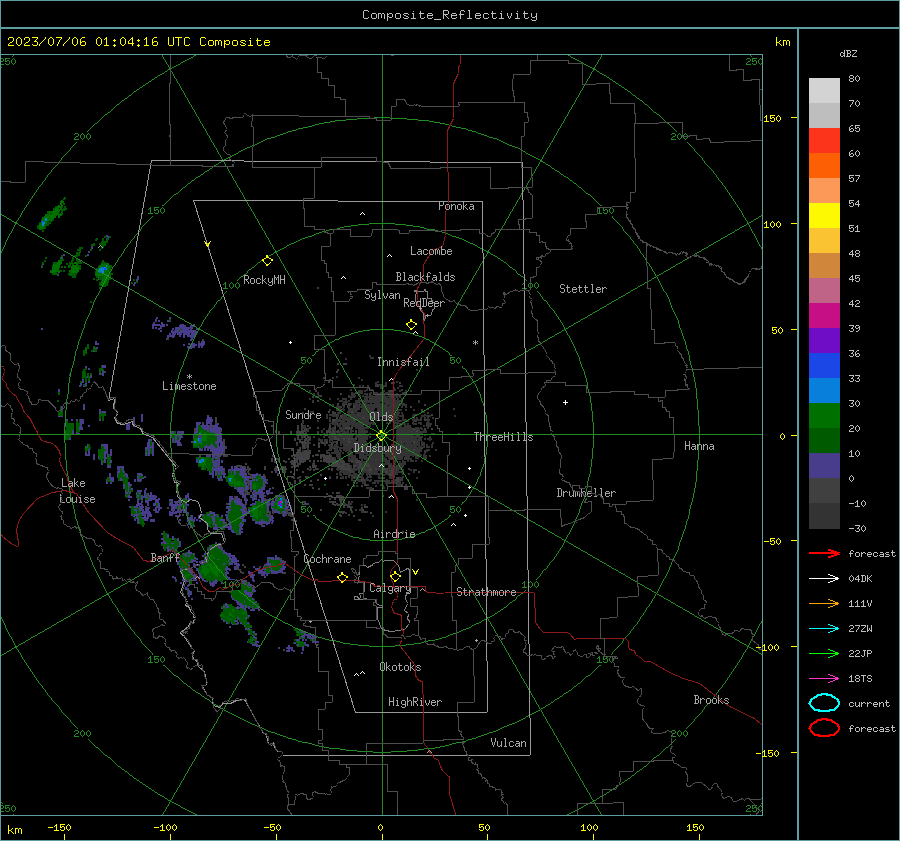
Task: Click the red forecast arrow in legend
Action: point(824,553)
